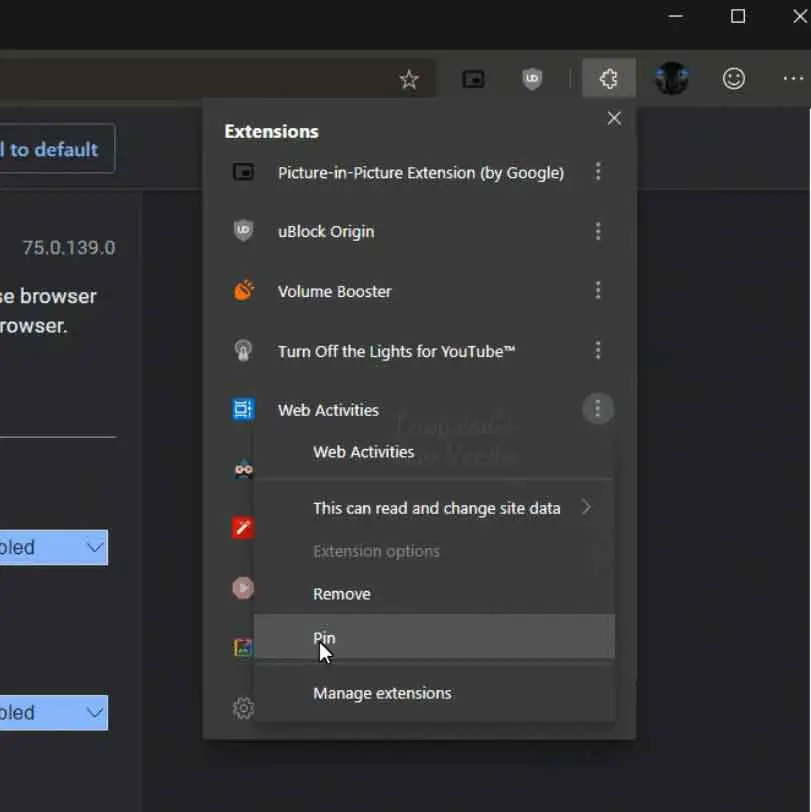Close the Extensions panel with X
Screen dimensions: 811x812
coord(614,119)
